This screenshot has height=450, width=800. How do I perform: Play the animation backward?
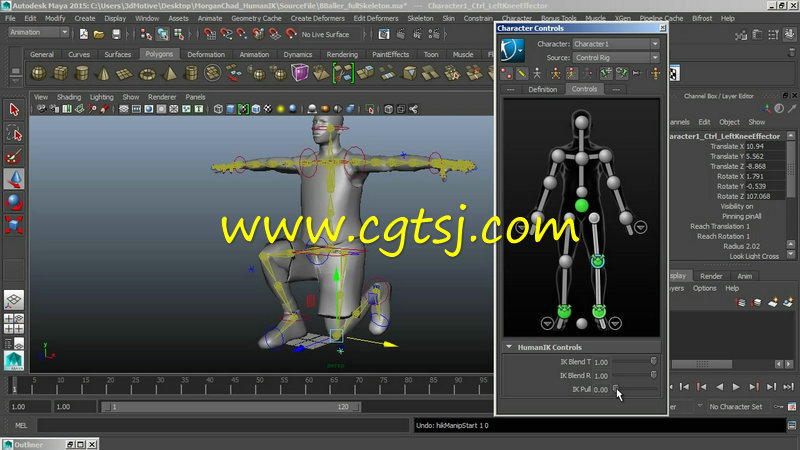click(719, 387)
